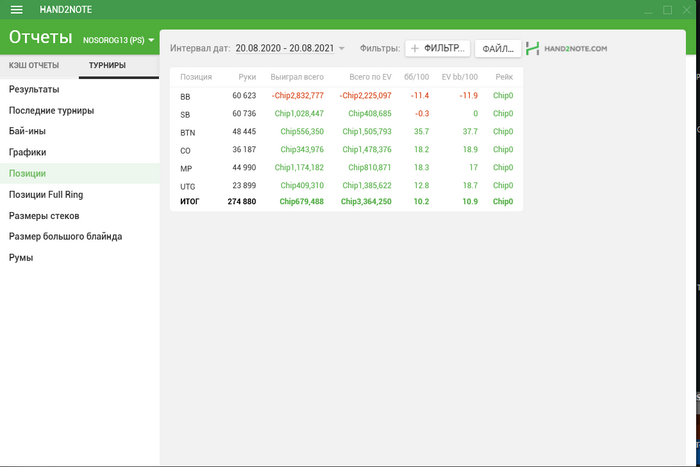Image resolution: width=700 pixels, height=467 pixels.
Task: Click the Chip556,350 winnings cell
Action: click(302, 131)
